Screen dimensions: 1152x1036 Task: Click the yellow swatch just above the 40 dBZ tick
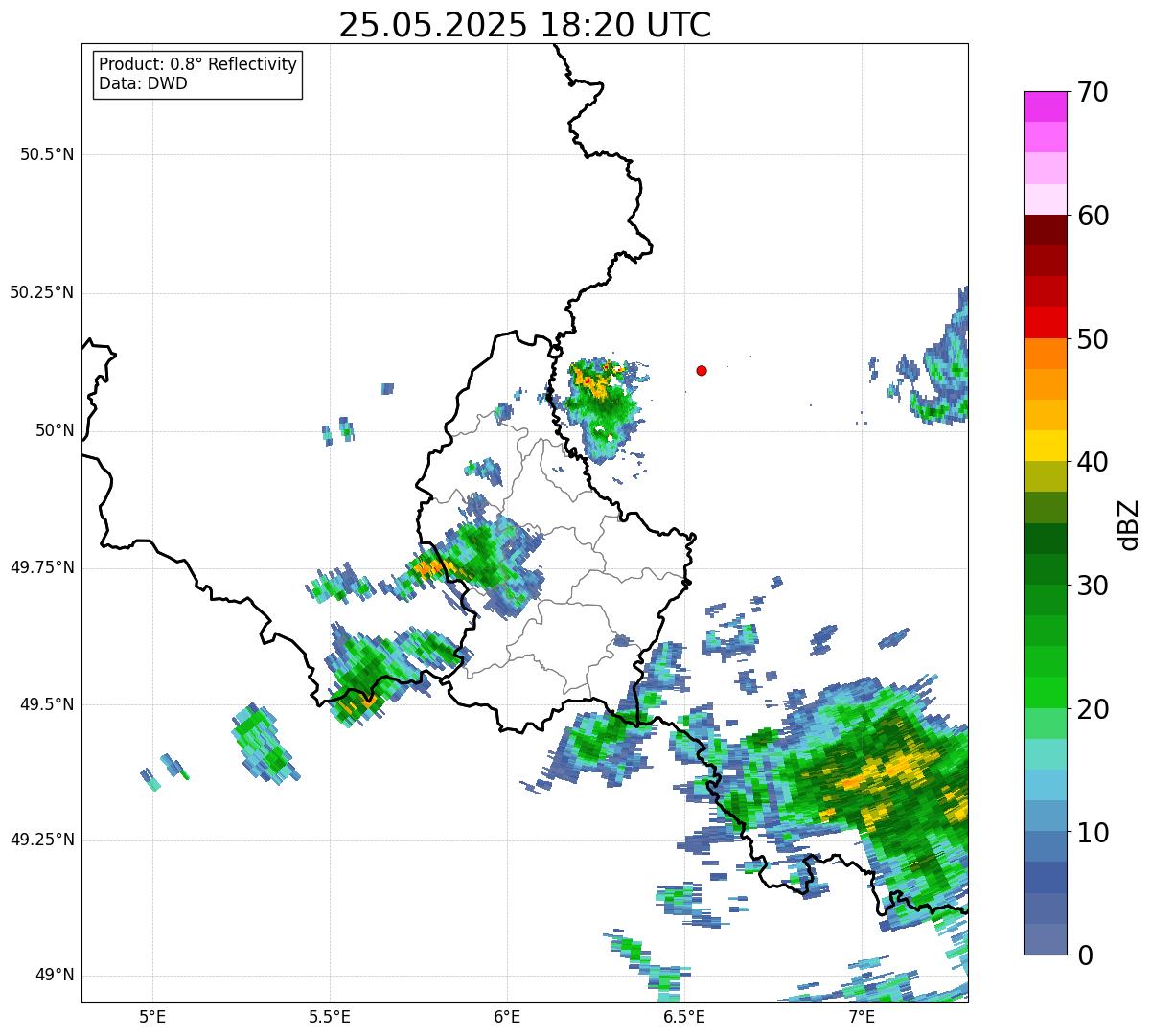1045,446
